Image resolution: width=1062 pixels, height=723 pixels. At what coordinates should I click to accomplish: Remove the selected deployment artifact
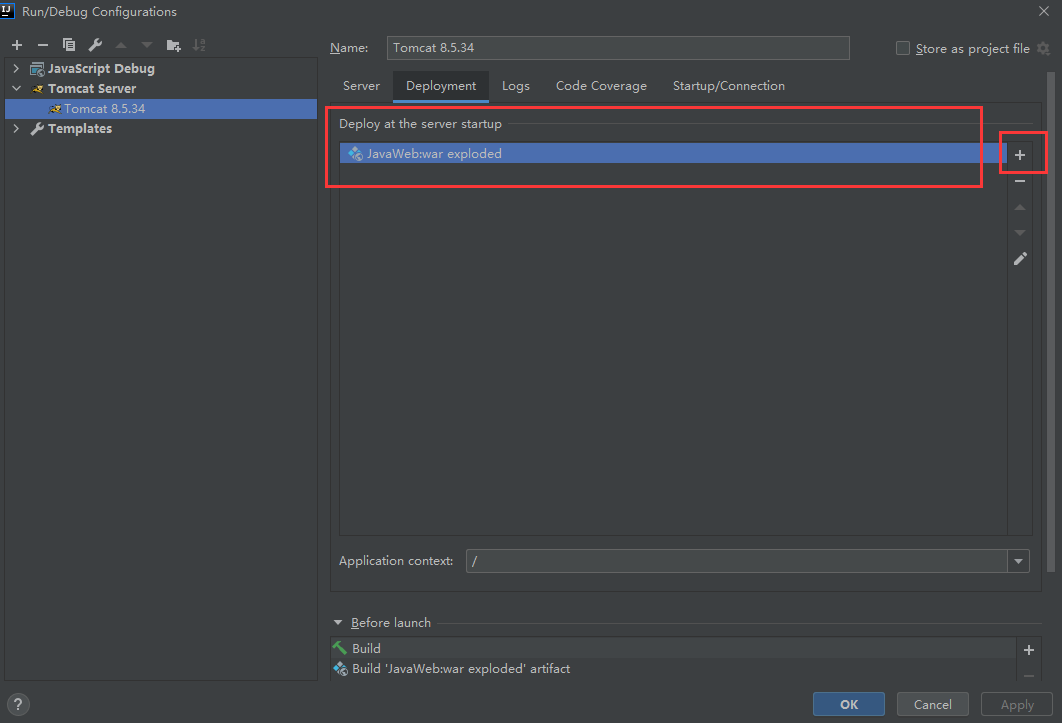coord(1020,181)
